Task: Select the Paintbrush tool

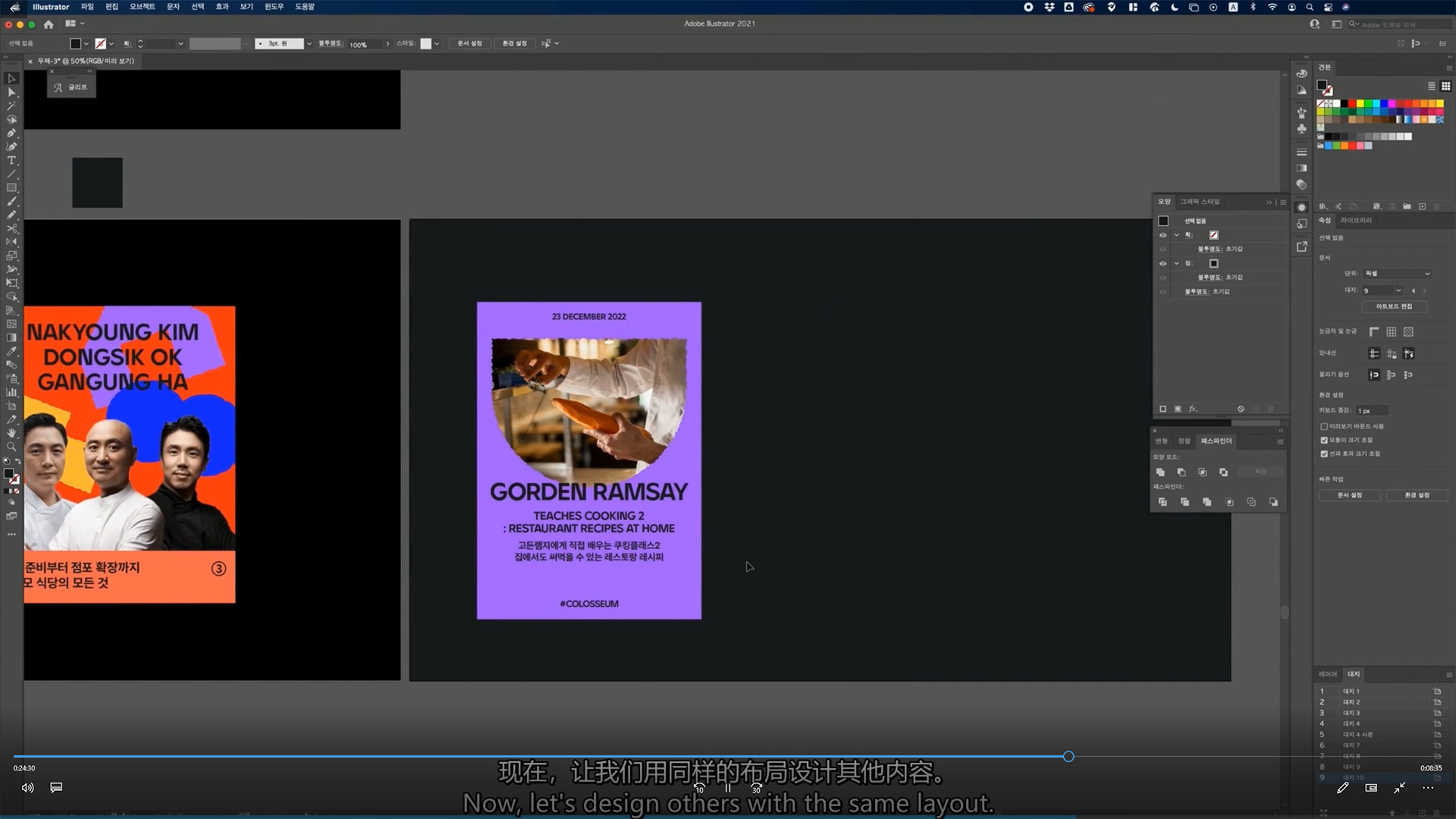Action: (x=11, y=201)
